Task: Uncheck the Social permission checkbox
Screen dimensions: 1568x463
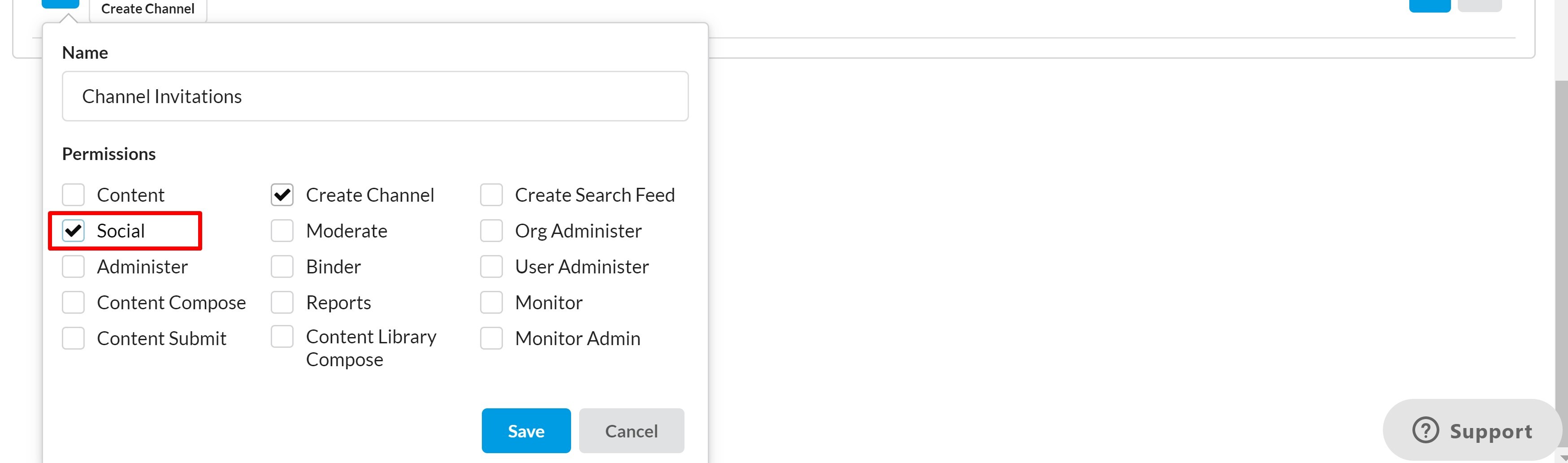Action: click(73, 231)
